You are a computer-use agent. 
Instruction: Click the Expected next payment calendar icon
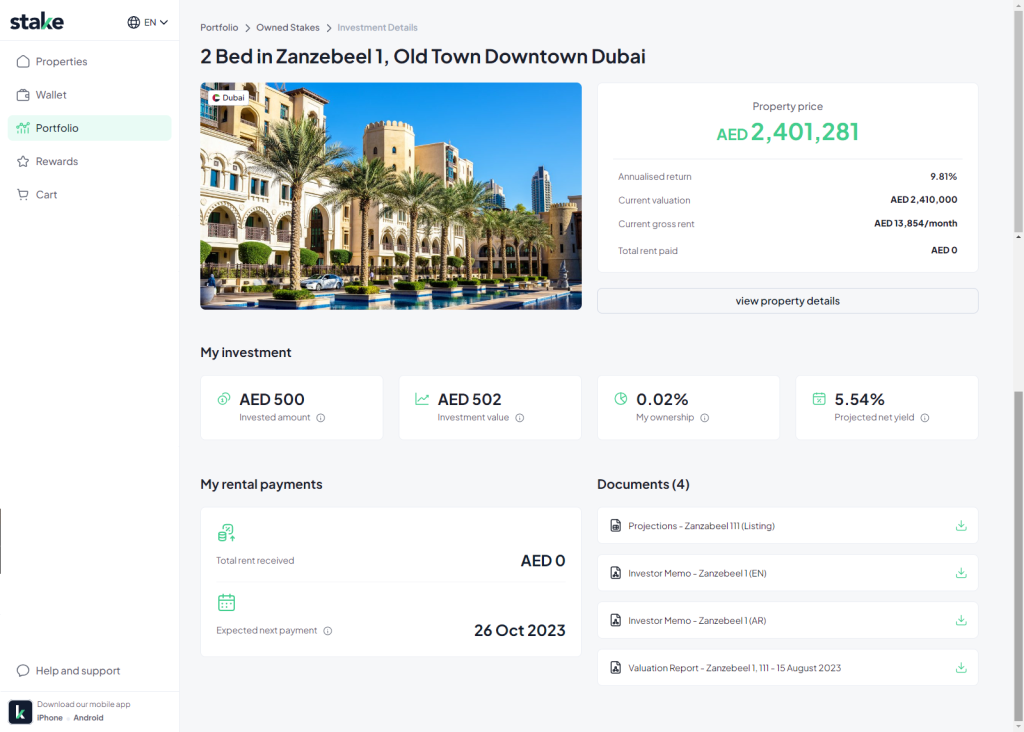pyautogui.click(x=226, y=603)
